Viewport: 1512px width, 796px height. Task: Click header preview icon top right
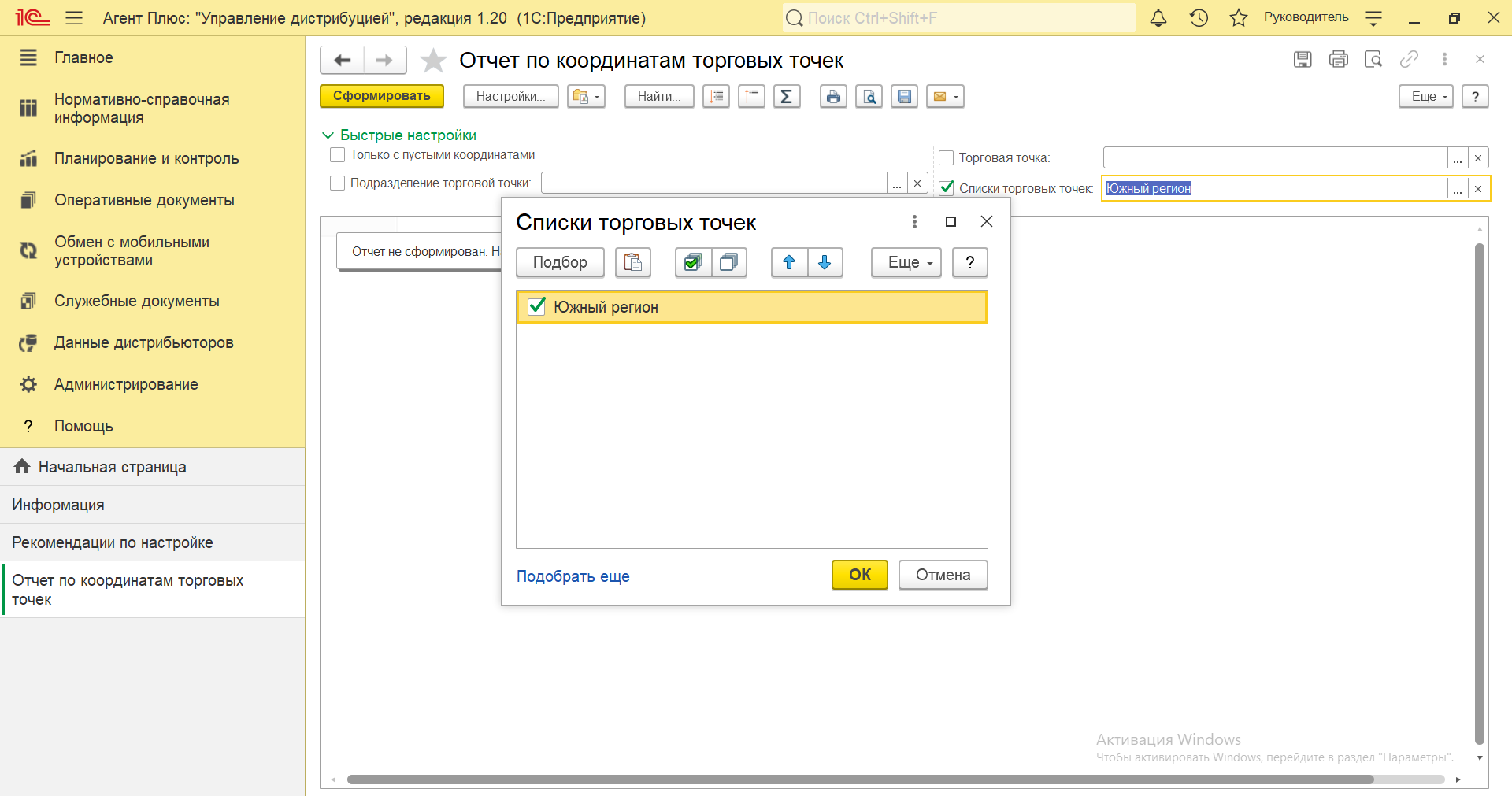click(x=1373, y=59)
